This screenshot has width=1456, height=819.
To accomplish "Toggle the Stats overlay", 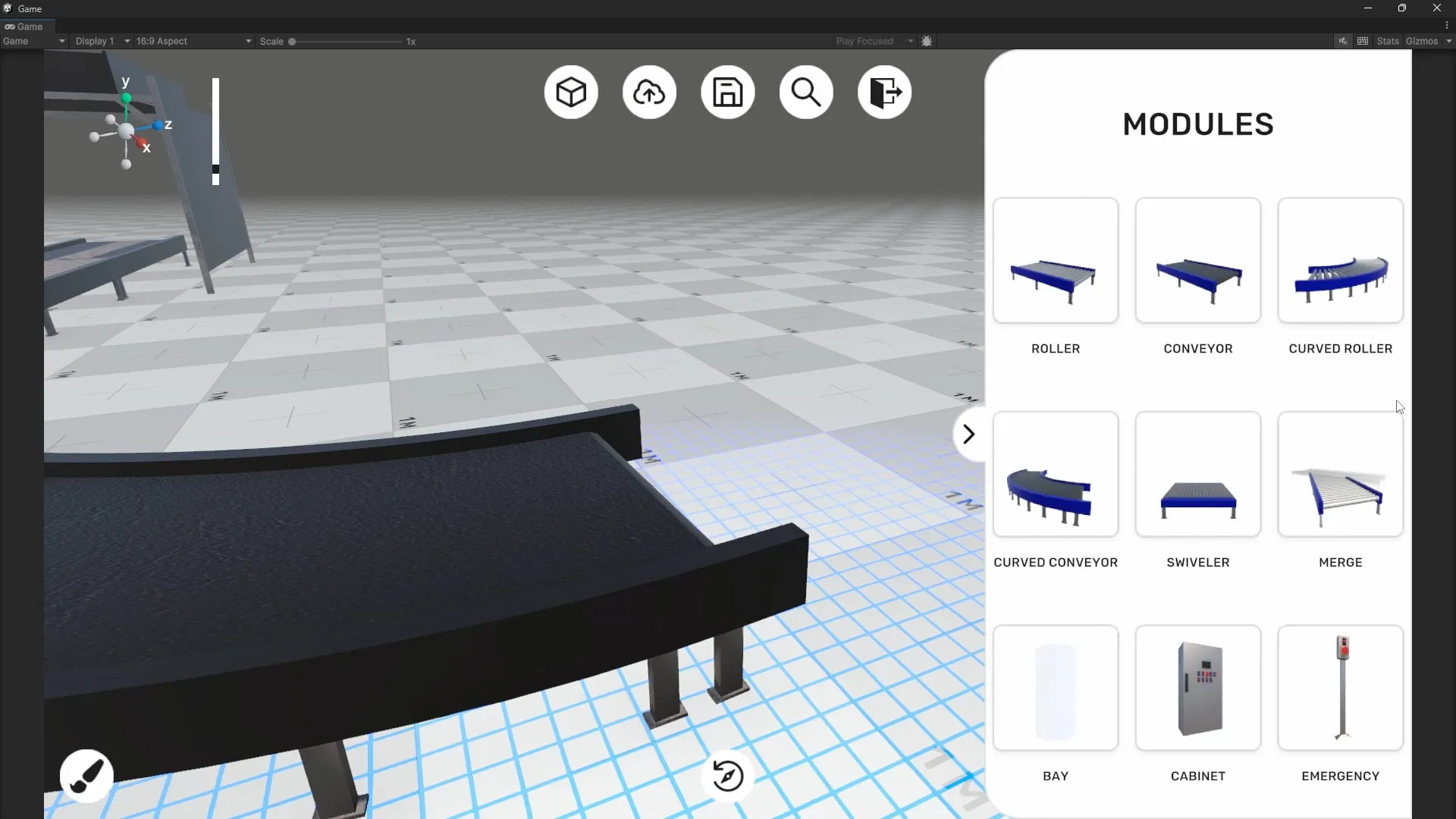I will pyautogui.click(x=1387, y=41).
